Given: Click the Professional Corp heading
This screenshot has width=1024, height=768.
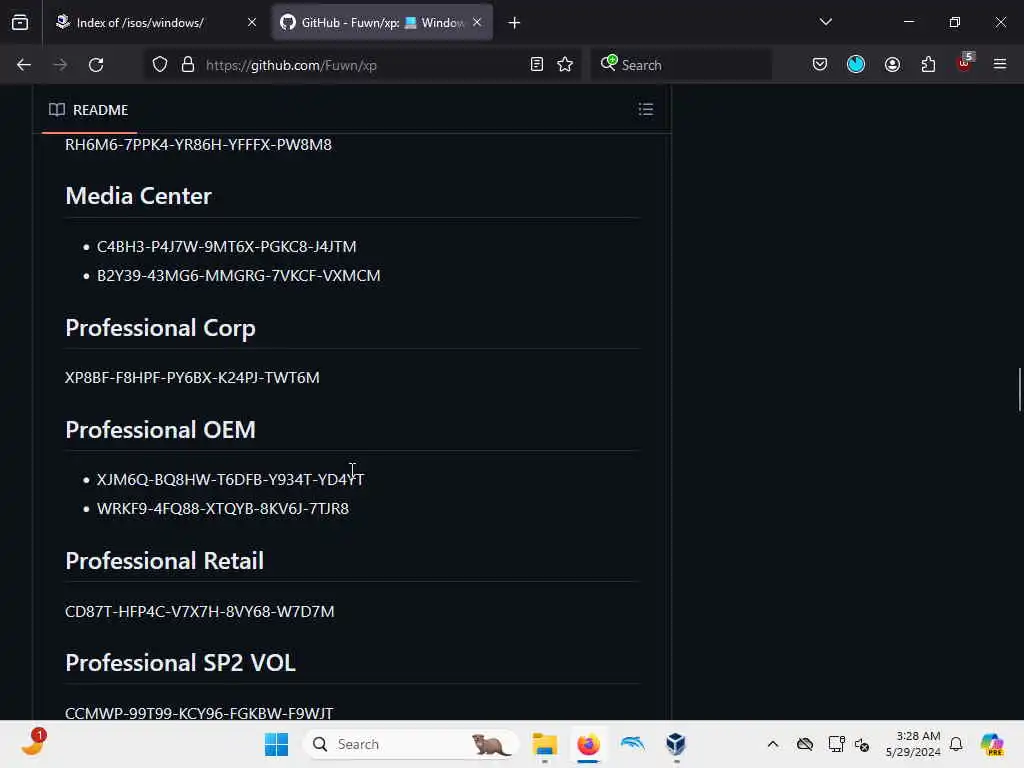Looking at the screenshot, I should tap(160, 328).
